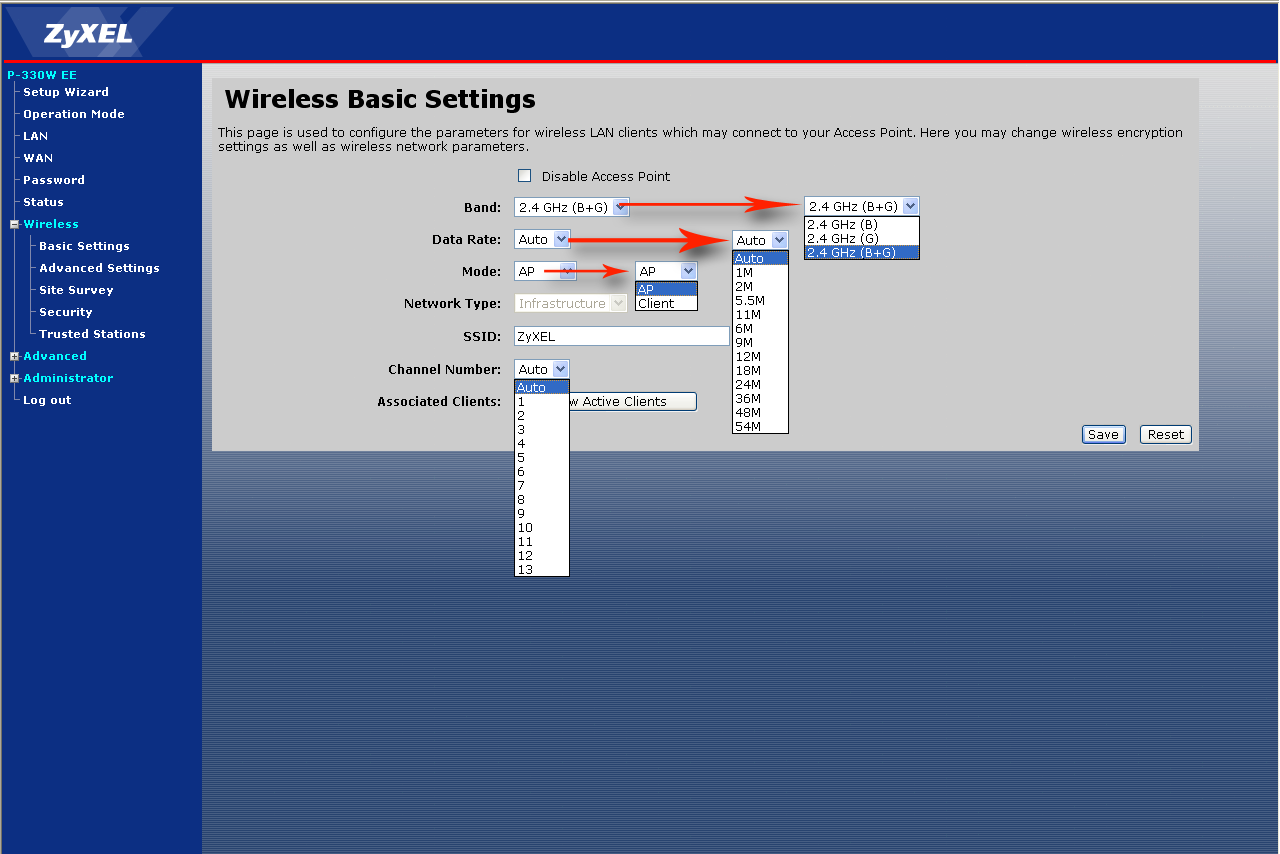This screenshot has width=1280, height=854.
Task: Log out using the sidebar link
Action: 47,400
